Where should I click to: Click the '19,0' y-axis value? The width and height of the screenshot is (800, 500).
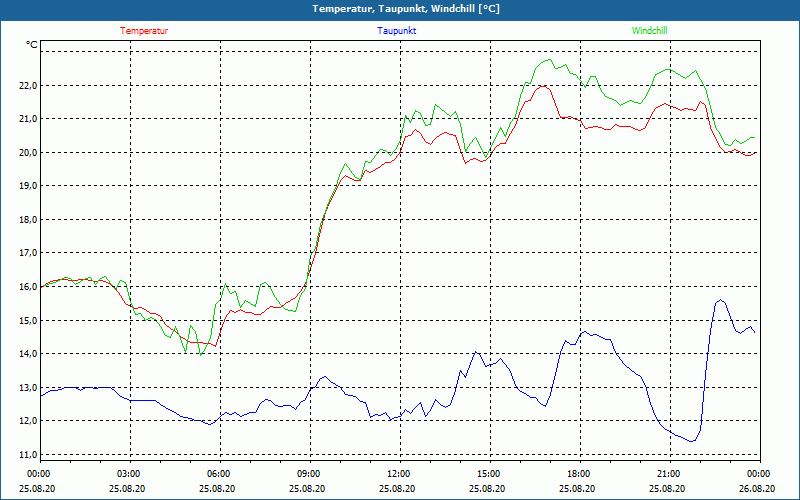[29, 186]
